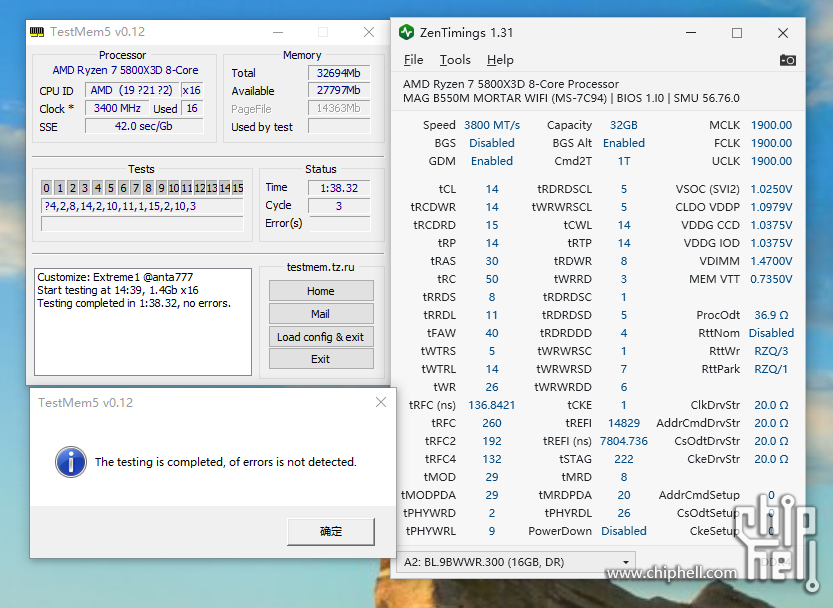
Task: Click the blue info icon in the dialog
Action: tap(71, 461)
